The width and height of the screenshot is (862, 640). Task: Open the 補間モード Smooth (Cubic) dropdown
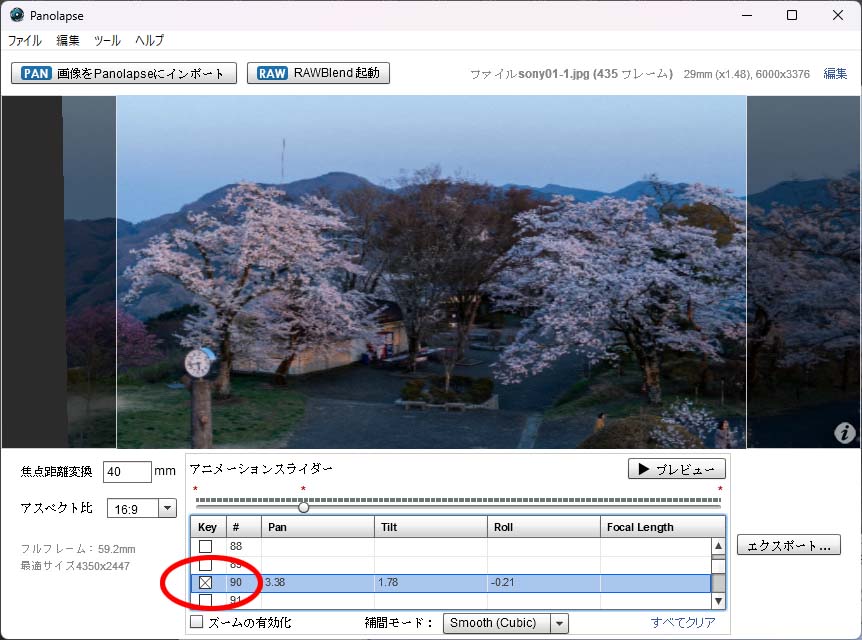pos(505,623)
